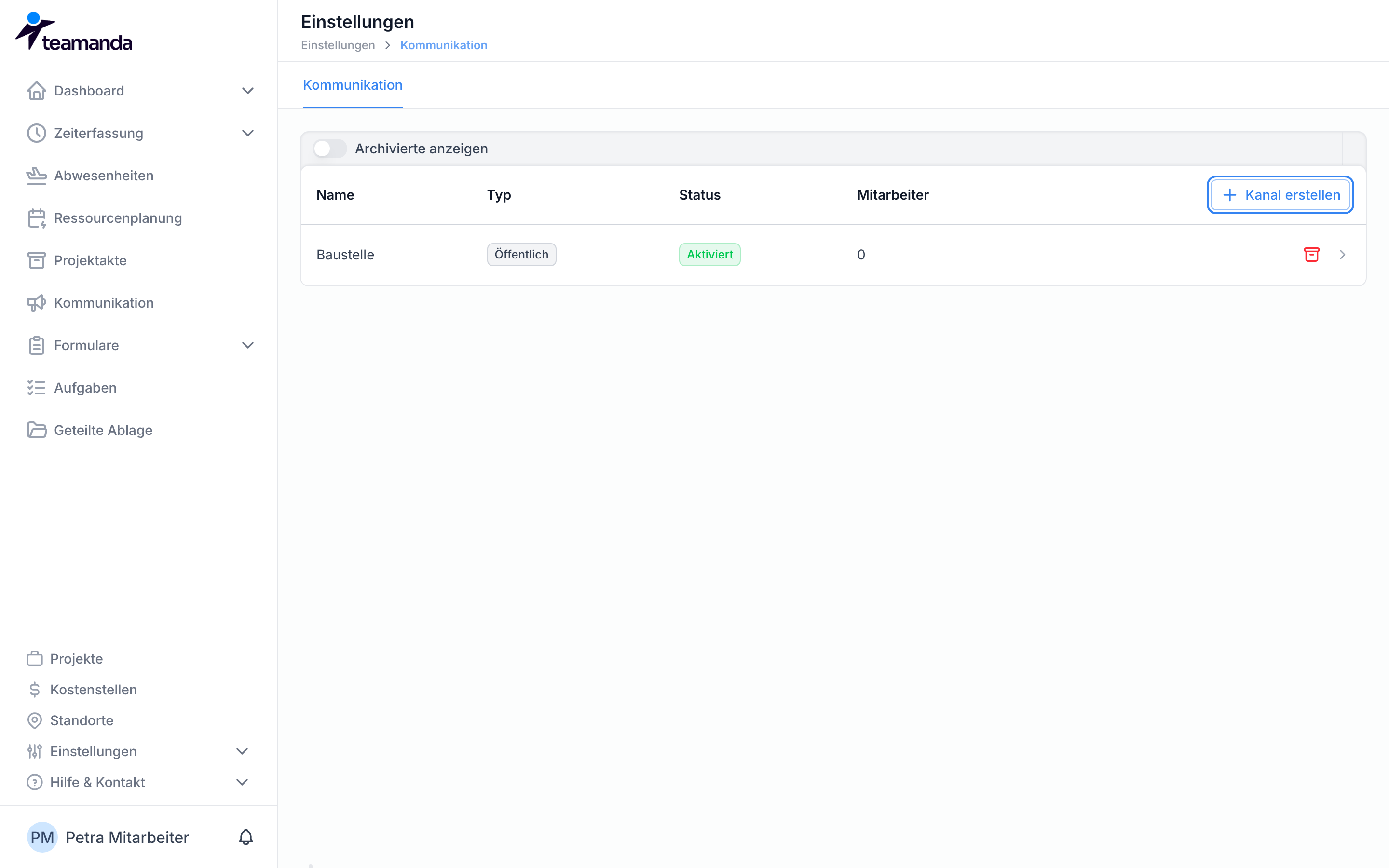Open notifications with the bell icon
Image resolution: width=1389 pixels, height=868 pixels.
tap(245, 837)
